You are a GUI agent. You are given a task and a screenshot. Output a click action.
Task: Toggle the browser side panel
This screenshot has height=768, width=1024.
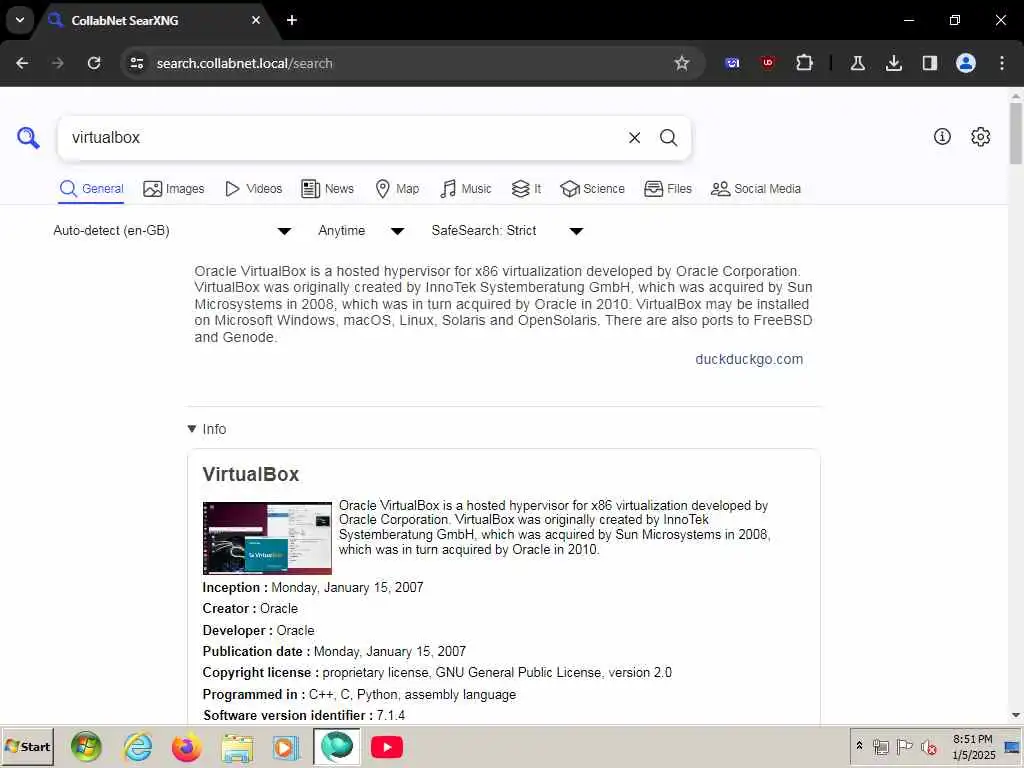(929, 63)
